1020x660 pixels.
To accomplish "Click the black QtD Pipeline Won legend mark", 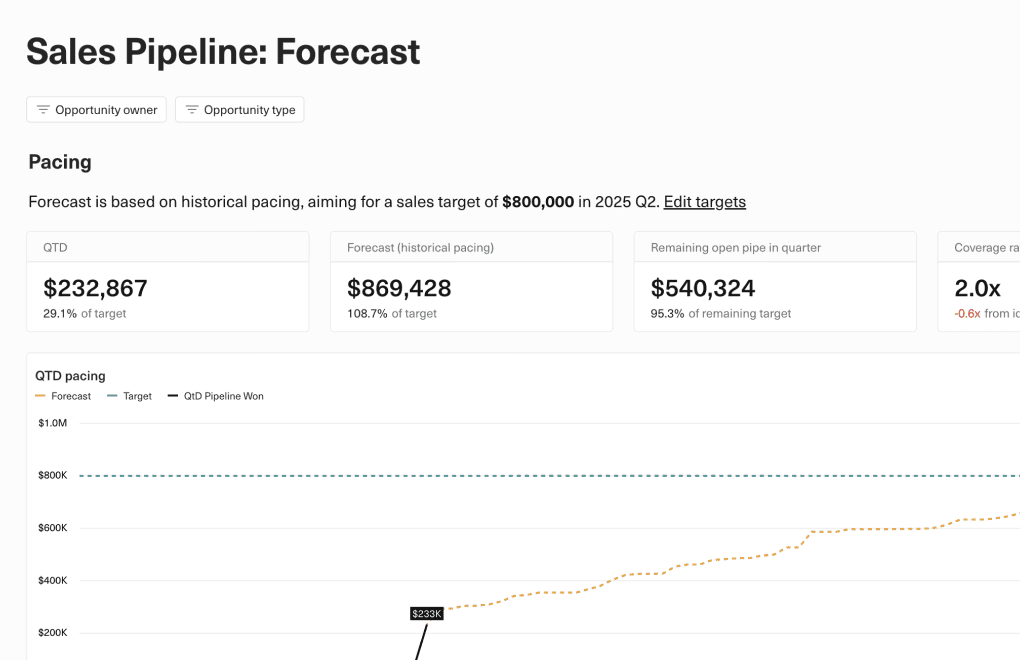I will (172, 396).
